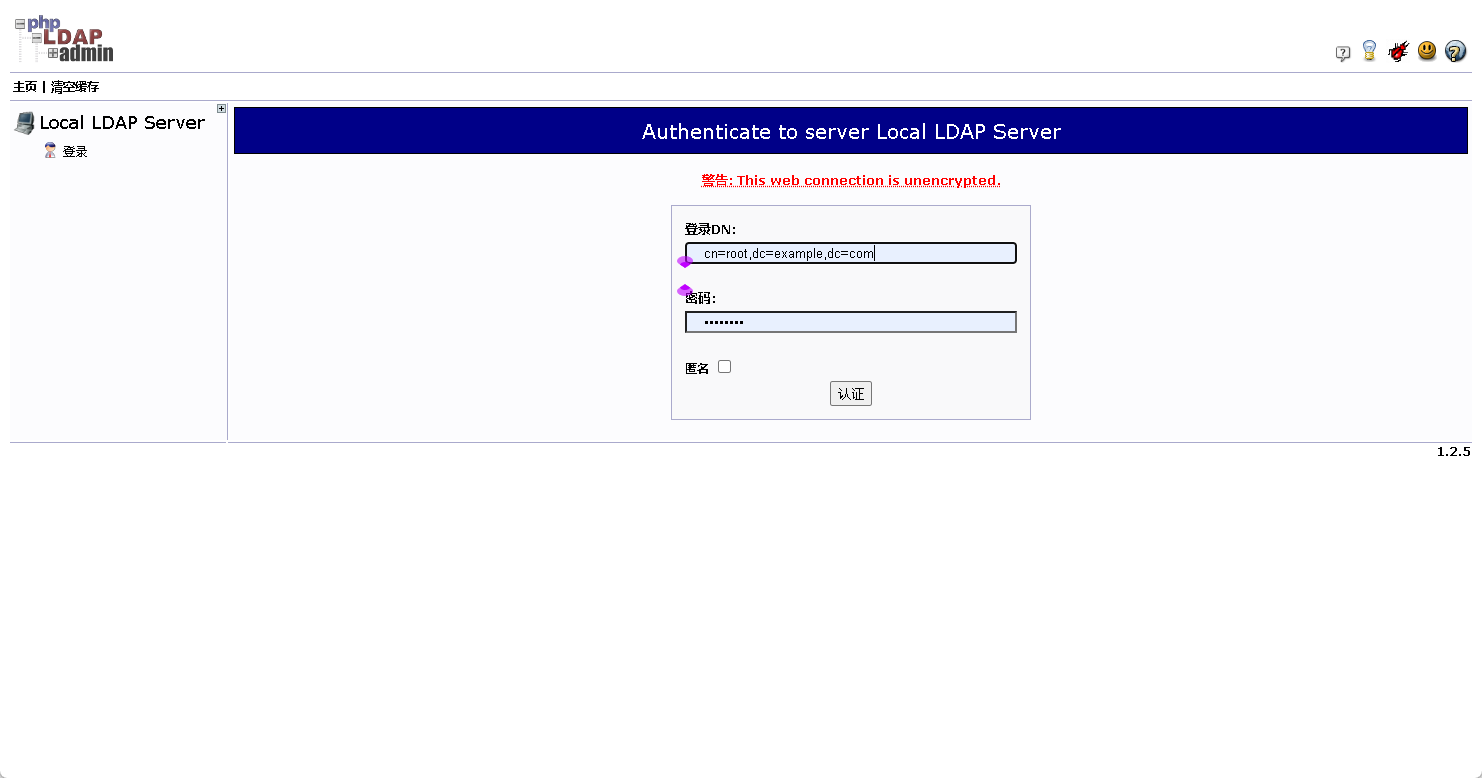Open the 主页 home link
The image size is (1482, 778).
pos(25,87)
